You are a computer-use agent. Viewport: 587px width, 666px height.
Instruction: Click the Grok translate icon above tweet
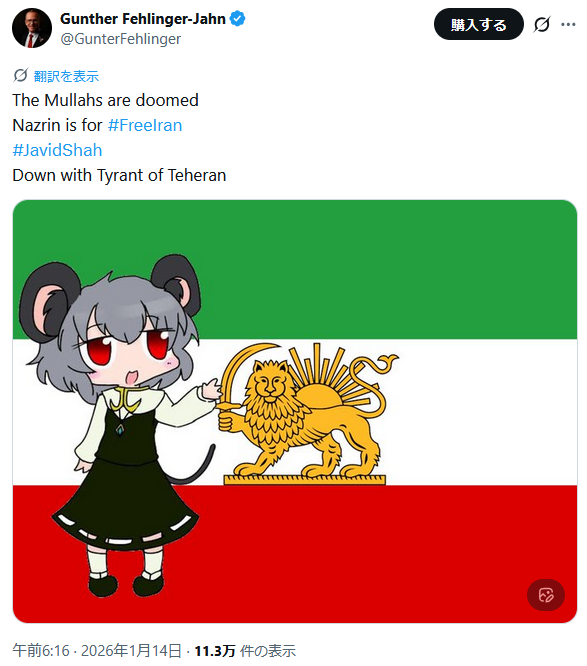coord(20,76)
